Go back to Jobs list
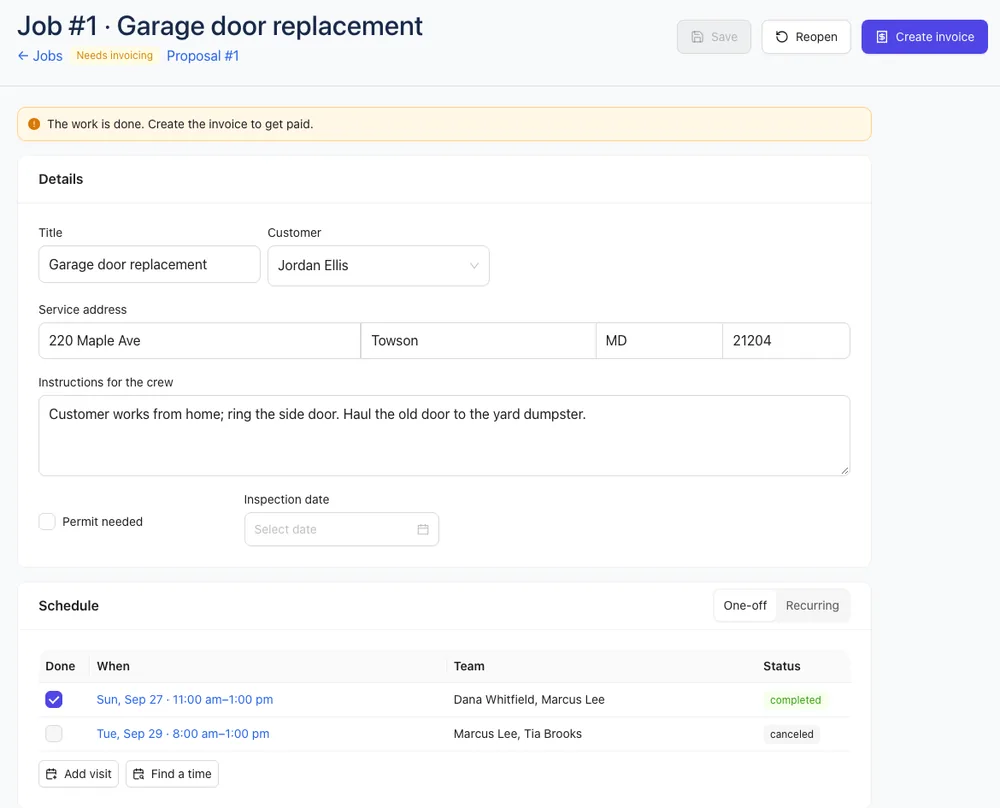 pyautogui.click(x=40, y=56)
